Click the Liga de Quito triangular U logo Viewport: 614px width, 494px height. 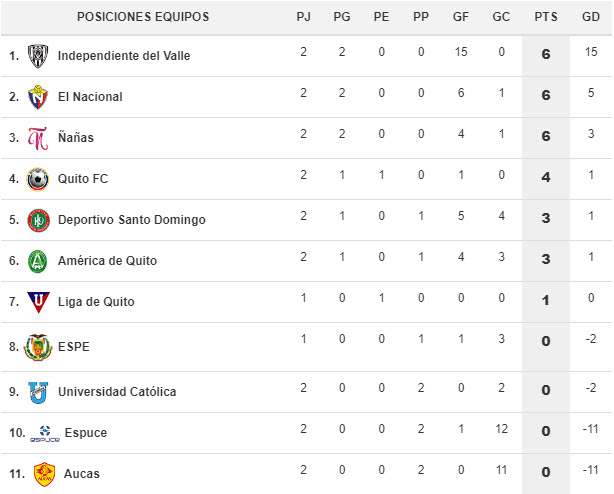point(38,302)
